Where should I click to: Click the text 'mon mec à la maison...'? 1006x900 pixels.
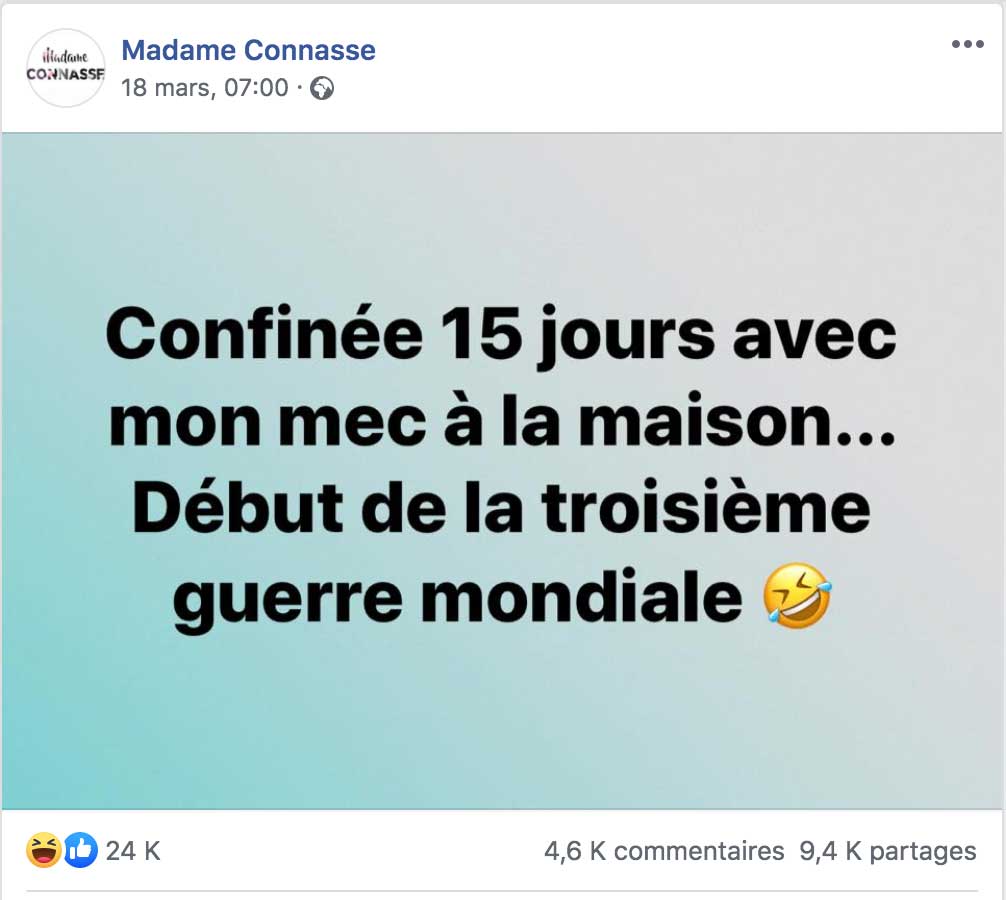click(501, 423)
